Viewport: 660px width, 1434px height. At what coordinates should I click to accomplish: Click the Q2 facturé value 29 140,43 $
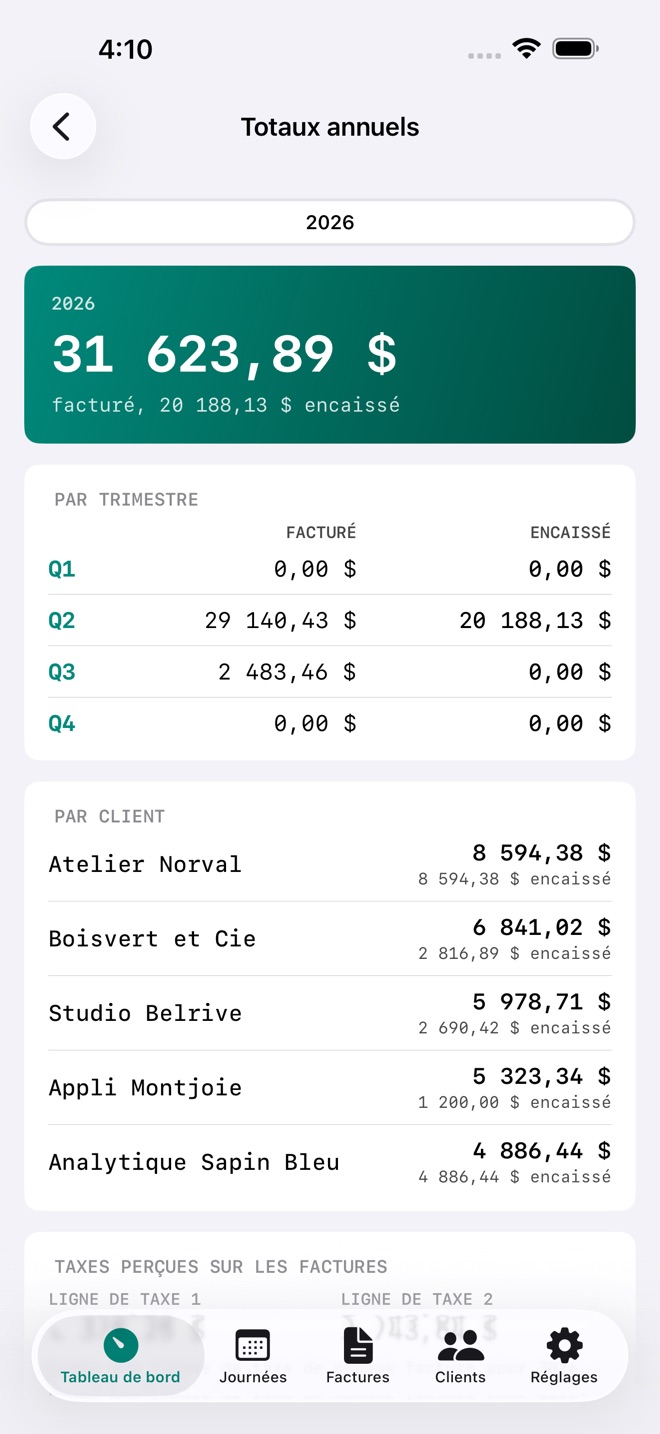(280, 620)
